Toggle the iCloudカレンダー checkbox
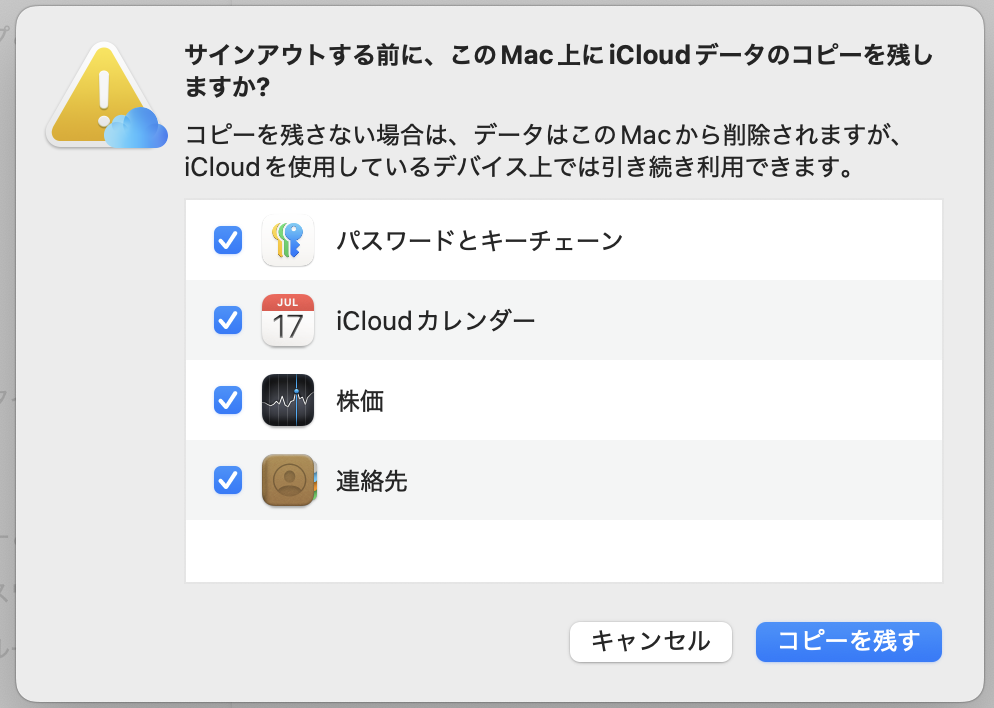This screenshot has height=708, width=994. pyautogui.click(x=228, y=321)
